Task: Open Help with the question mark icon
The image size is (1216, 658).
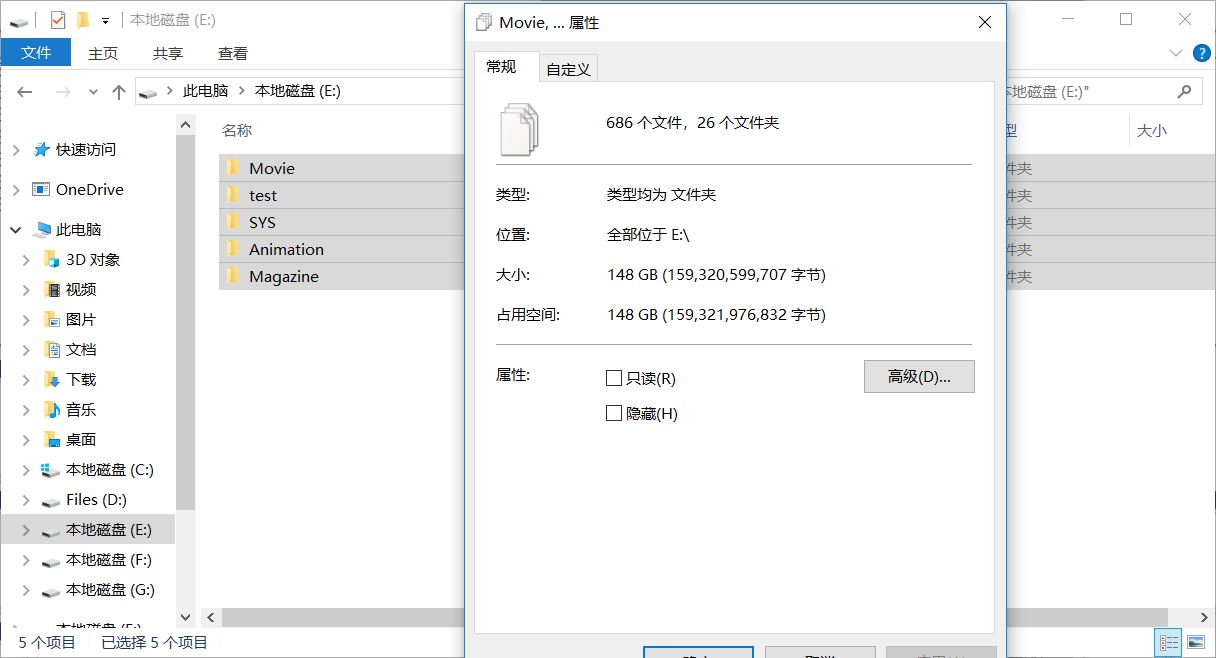Action: 1200,53
